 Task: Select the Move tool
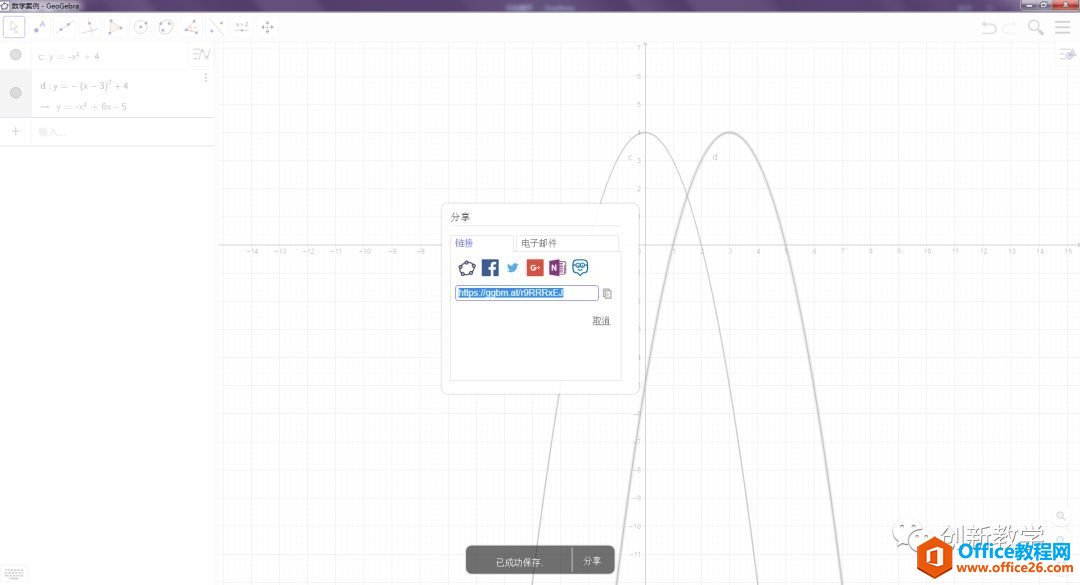(13, 27)
